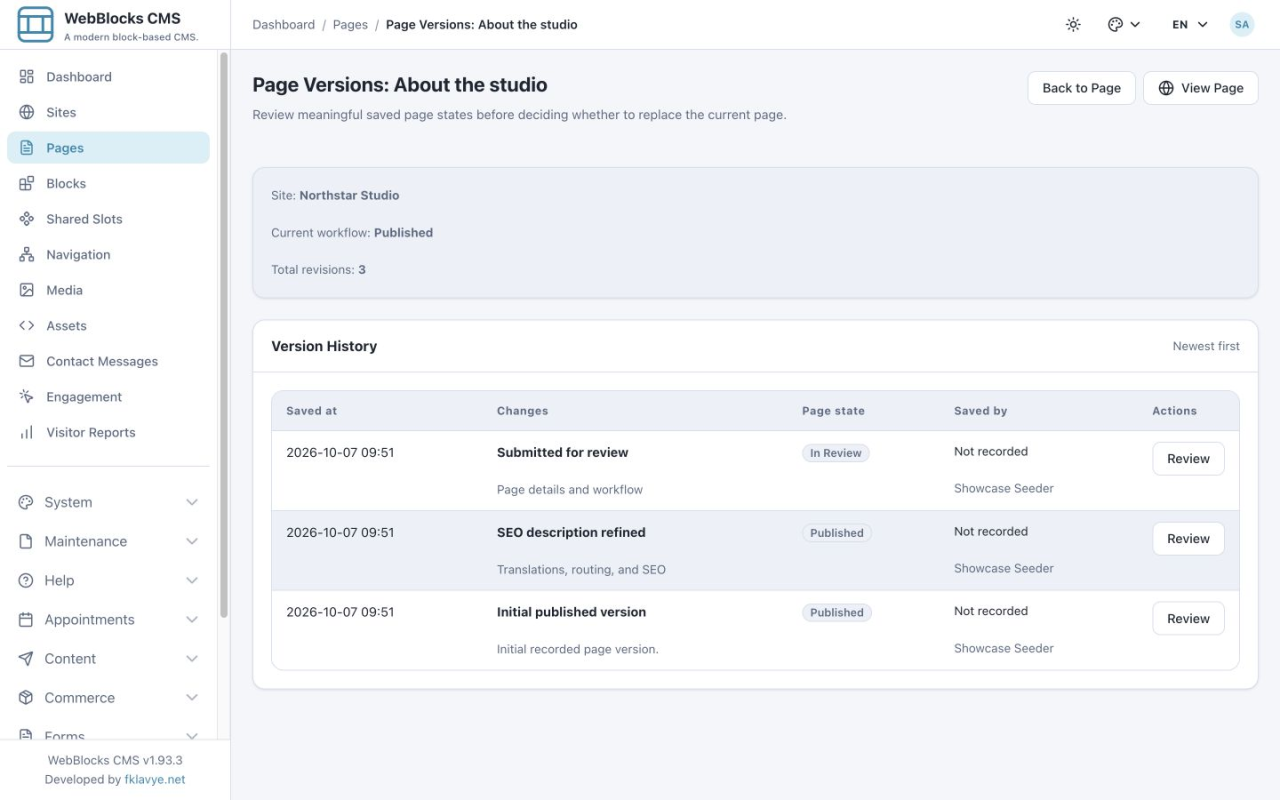This screenshot has width=1280, height=800.
Task: Click the Engagement cursor-click icon
Action: click(27, 397)
